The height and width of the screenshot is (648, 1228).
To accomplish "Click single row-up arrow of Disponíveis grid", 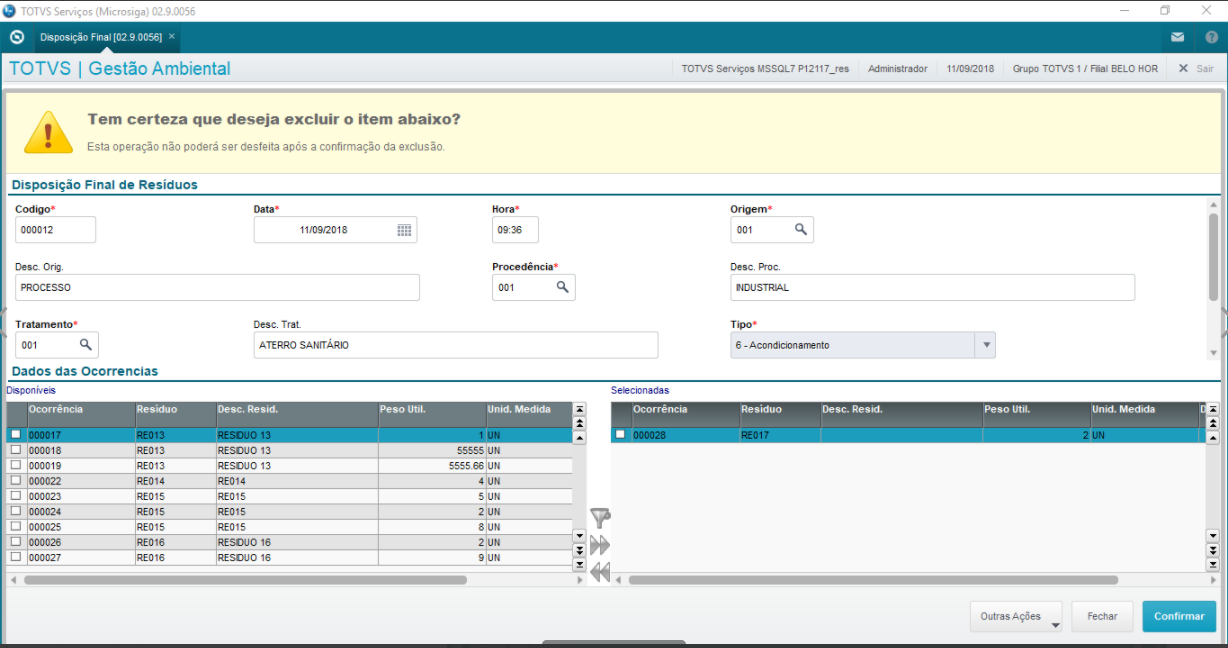I will [579, 438].
